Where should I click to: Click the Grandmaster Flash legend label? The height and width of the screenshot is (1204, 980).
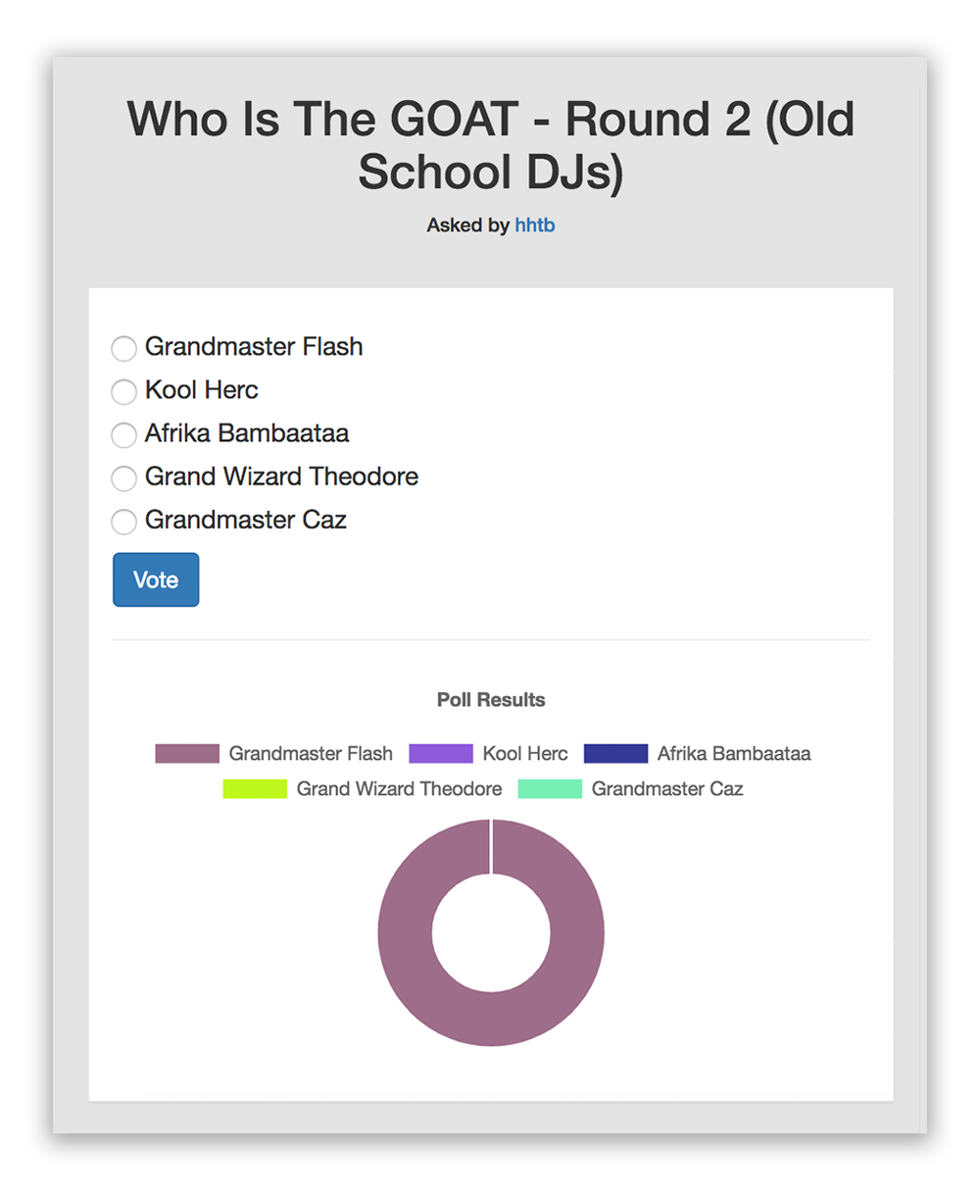point(311,754)
